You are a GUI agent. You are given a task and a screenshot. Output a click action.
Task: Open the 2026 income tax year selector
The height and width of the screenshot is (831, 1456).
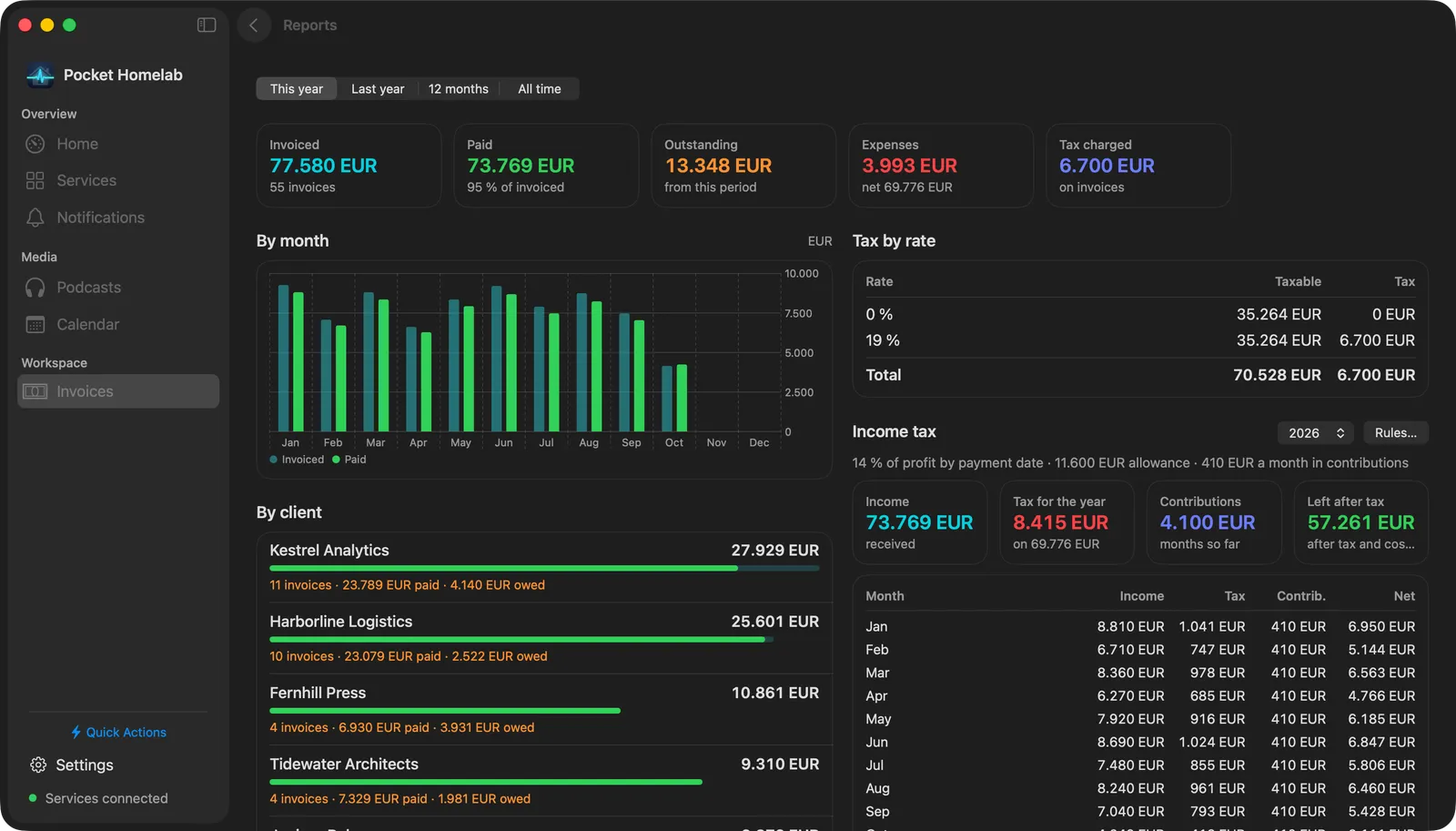(x=1316, y=433)
